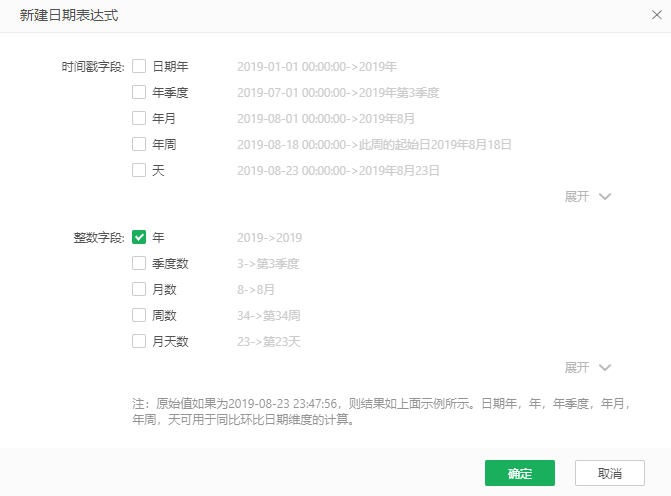
Task: Expand more options under 整数字段
Action: pos(587,367)
